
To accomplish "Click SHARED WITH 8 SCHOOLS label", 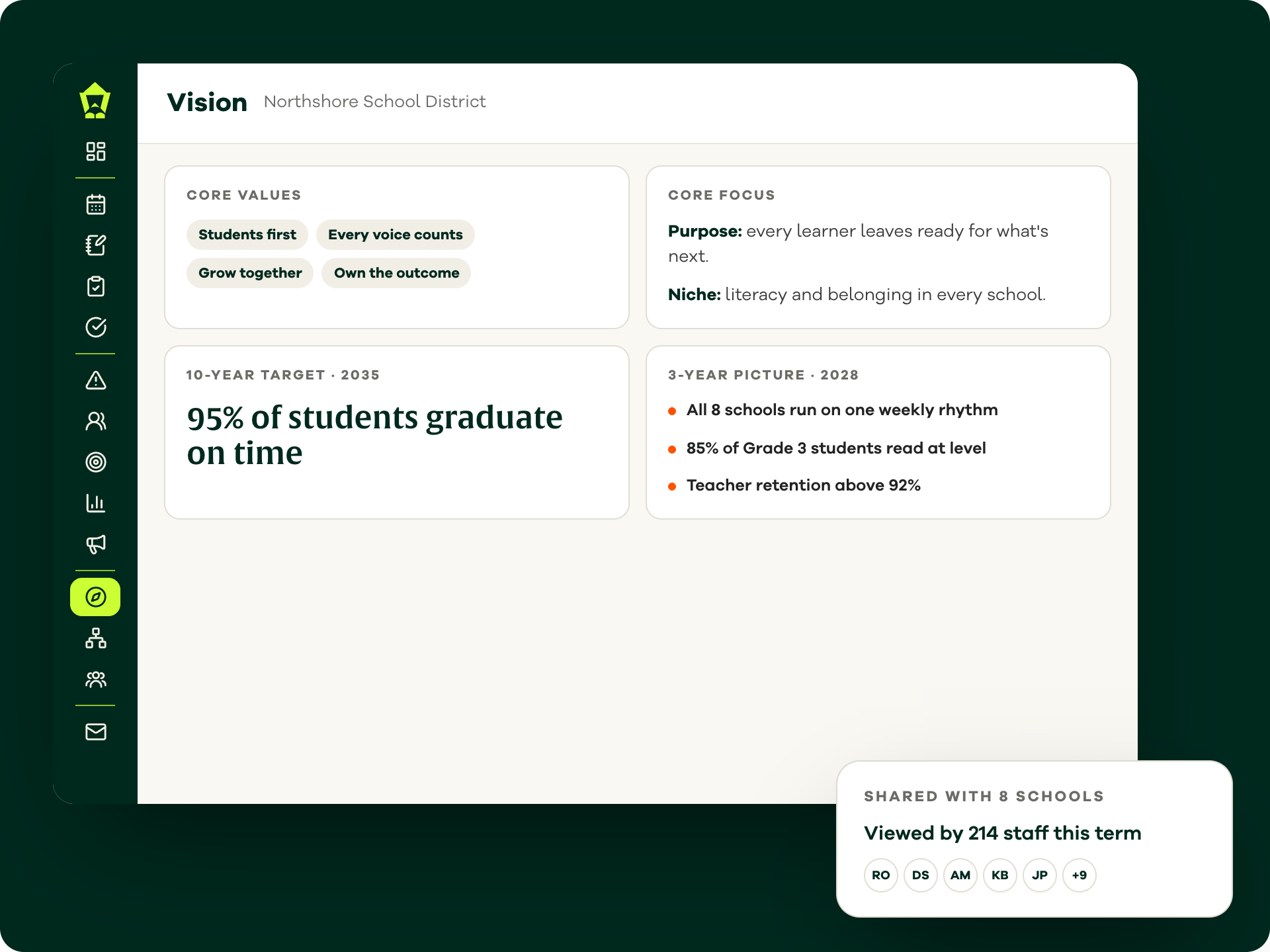I will pyautogui.click(x=984, y=796).
